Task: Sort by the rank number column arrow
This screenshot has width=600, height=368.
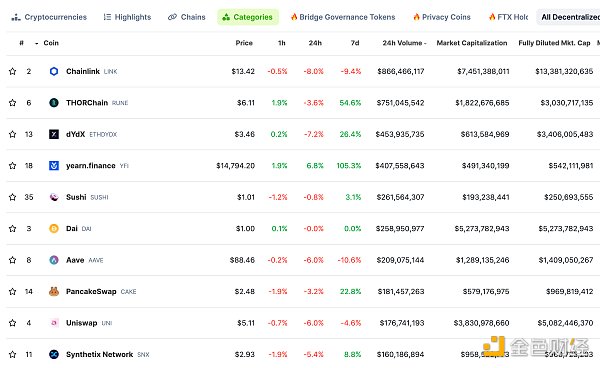Action: pyautogui.click(x=36, y=43)
